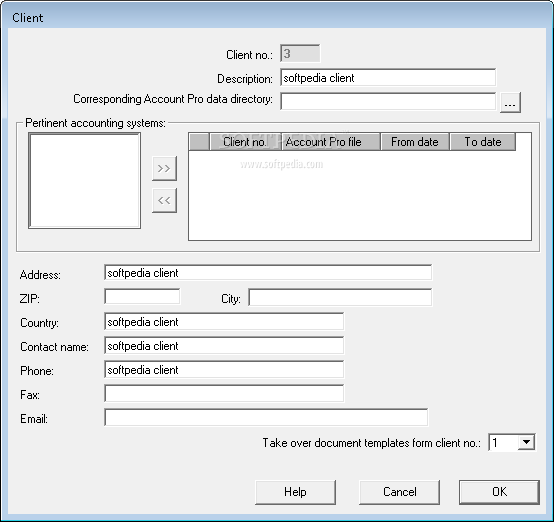Click the Fax input field
This screenshot has height=522, width=554.
pos(224,393)
